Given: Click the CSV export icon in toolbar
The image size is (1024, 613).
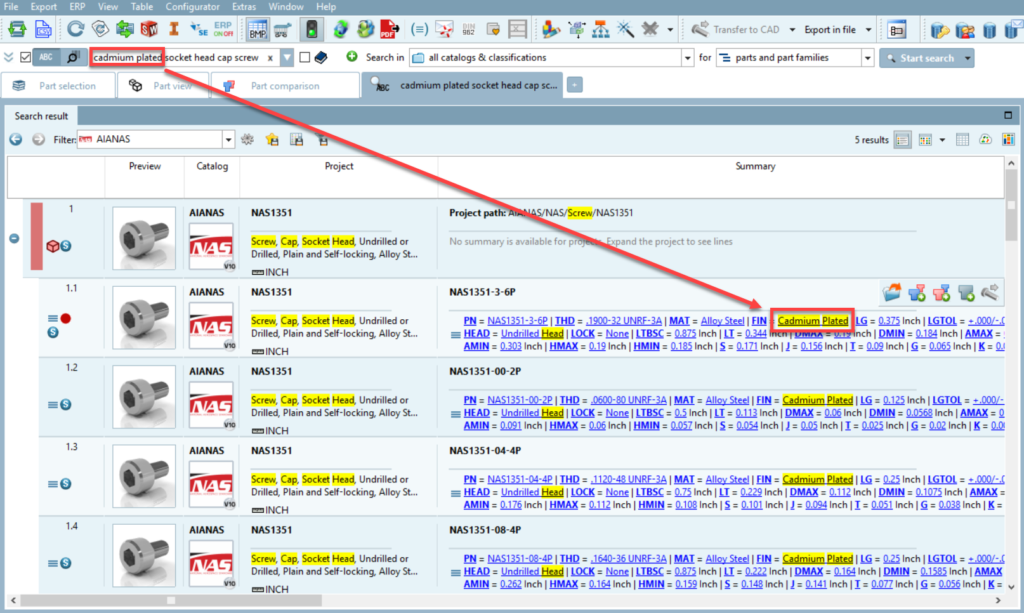Looking at the screenshot, I should point(43,29).
